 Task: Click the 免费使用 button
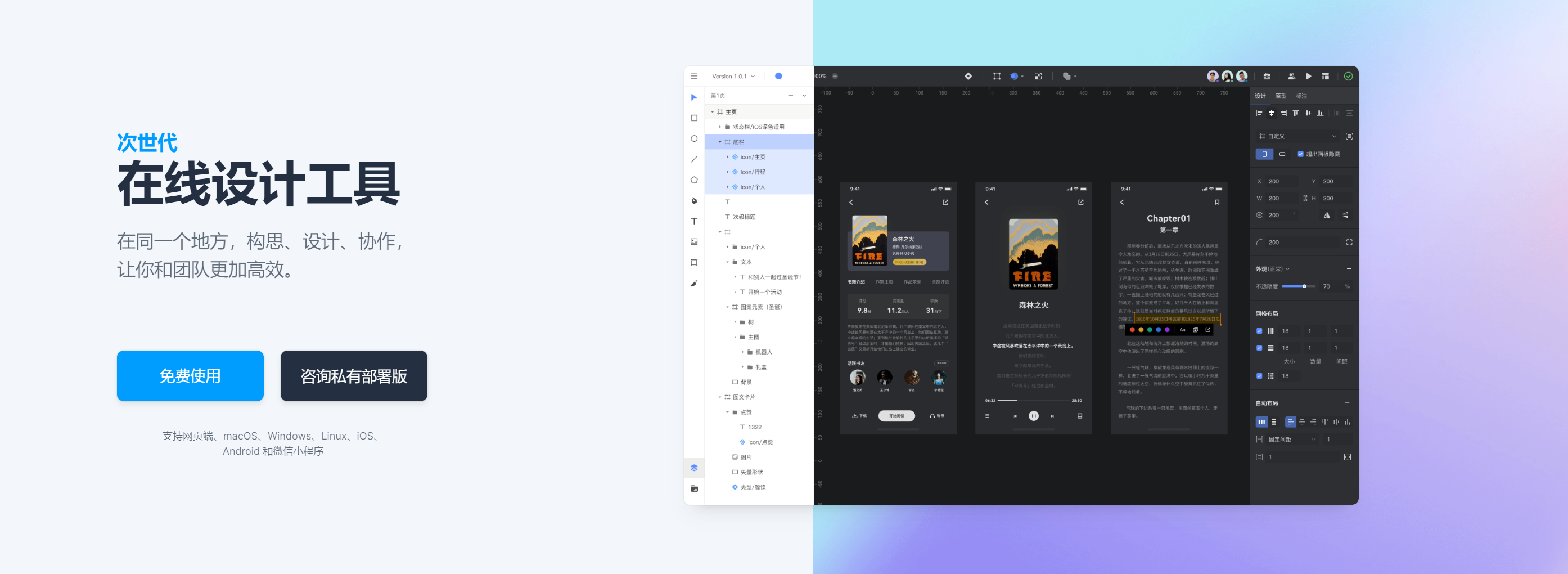[x=190, y=376]
